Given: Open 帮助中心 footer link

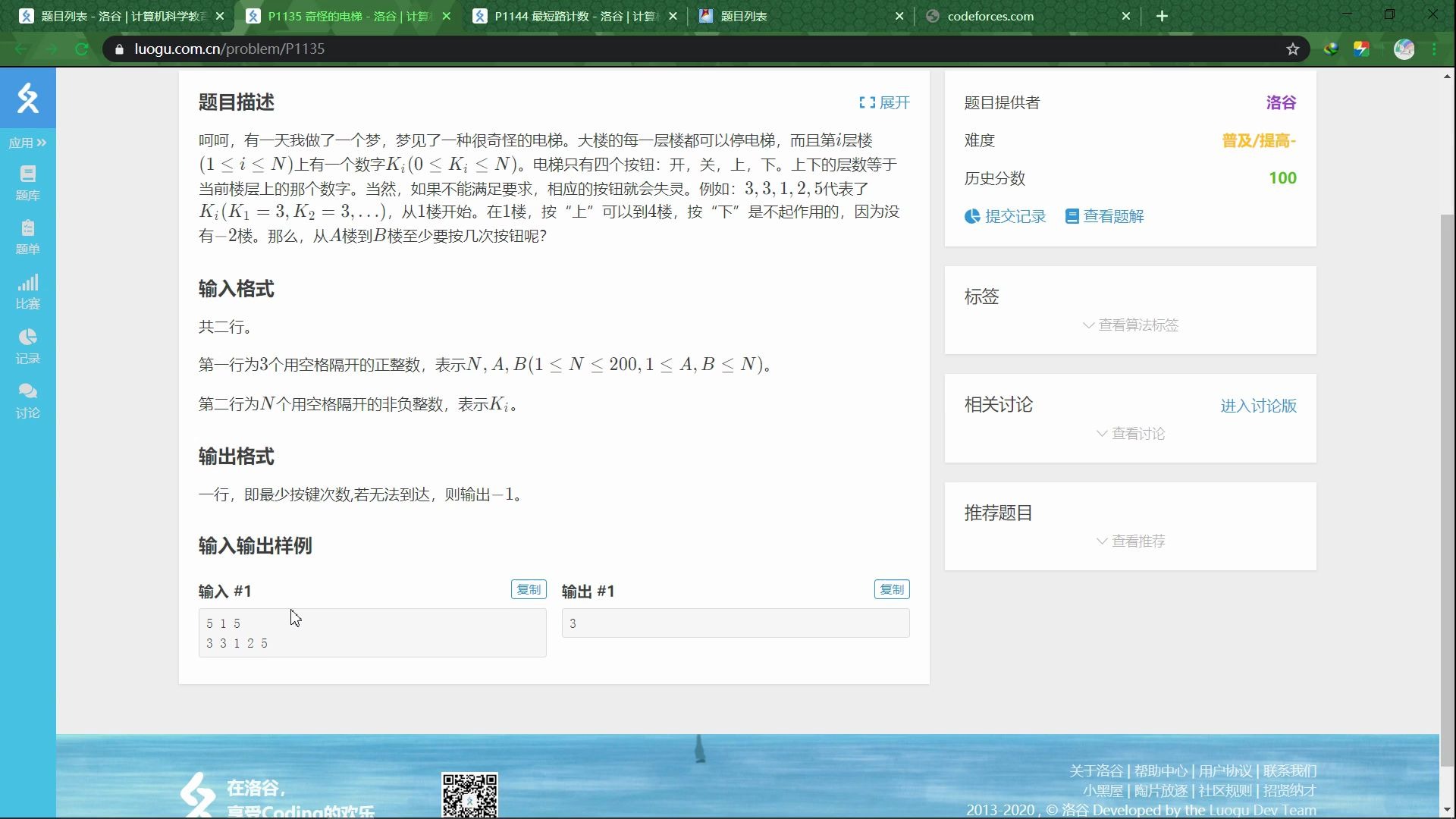Looking at the screenshot, I should [1160, 771].
